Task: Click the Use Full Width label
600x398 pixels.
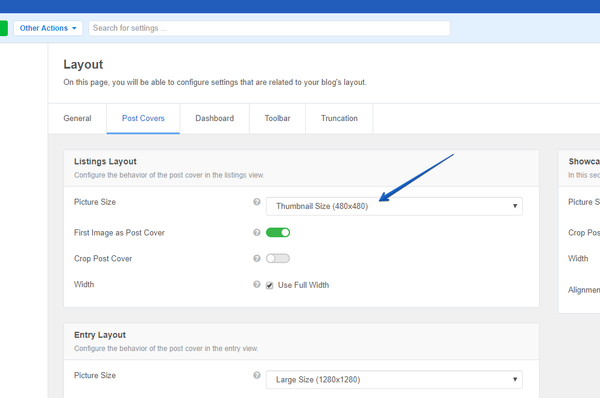Action: (x=303, y=285)
